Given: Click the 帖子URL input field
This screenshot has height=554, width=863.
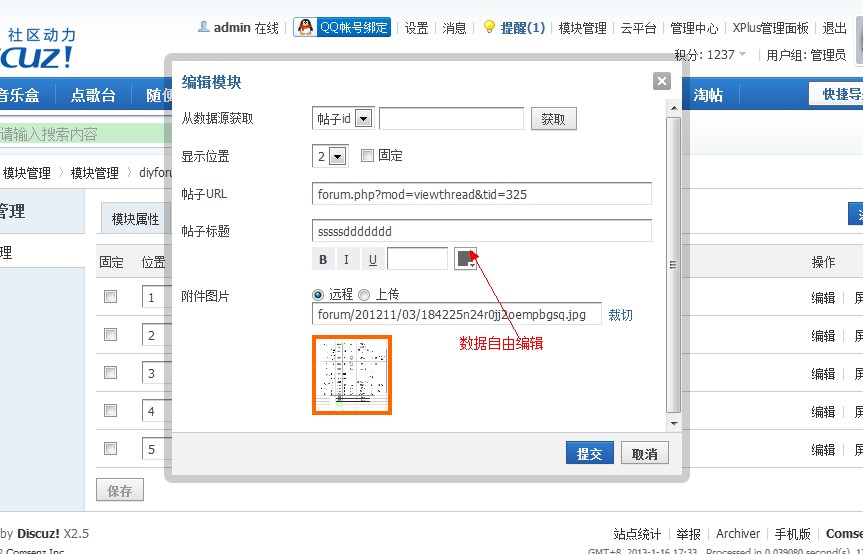Looking at the screenshot, I should point(482,194).
